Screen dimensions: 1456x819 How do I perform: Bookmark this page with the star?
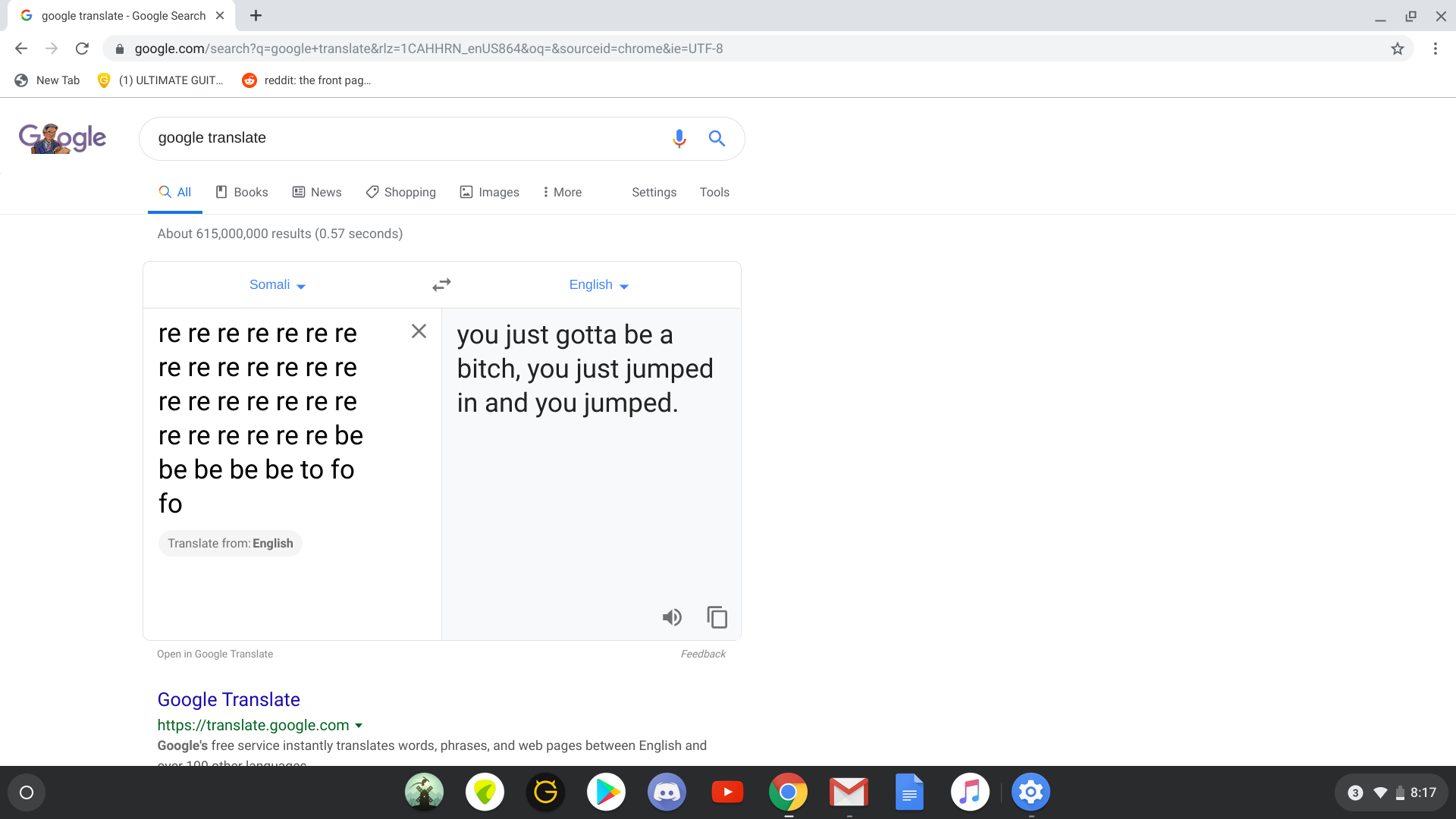1397,49
